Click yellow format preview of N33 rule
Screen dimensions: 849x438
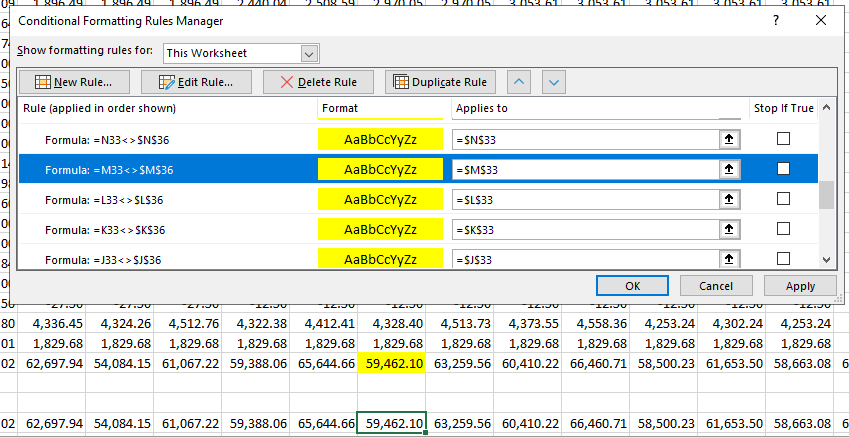tap(380, 140)
